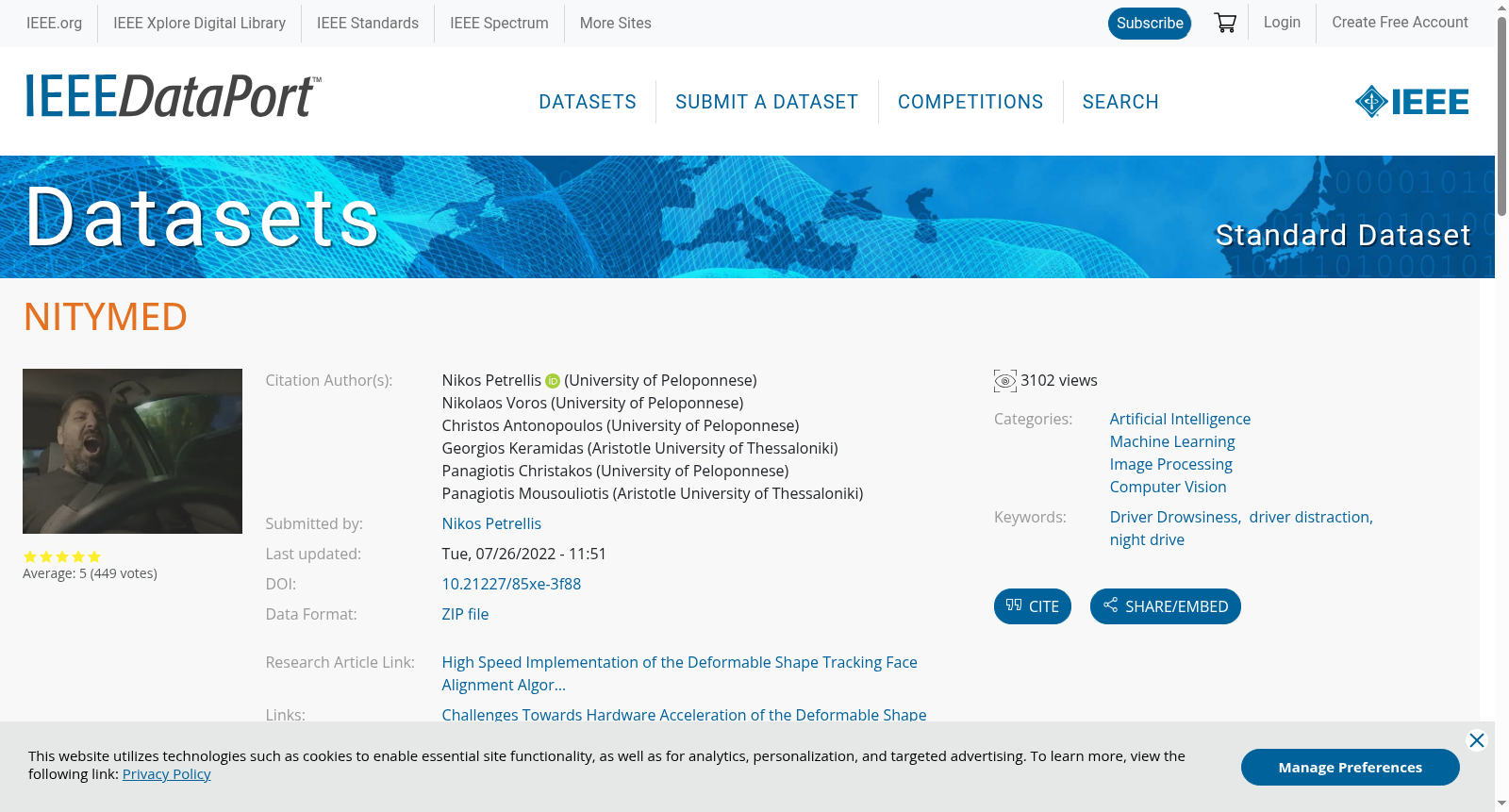This screenshot has width=1509, height=812.
Task: Open submitter Nikos Petrellis profile link
Action: (x=491, y=523)
